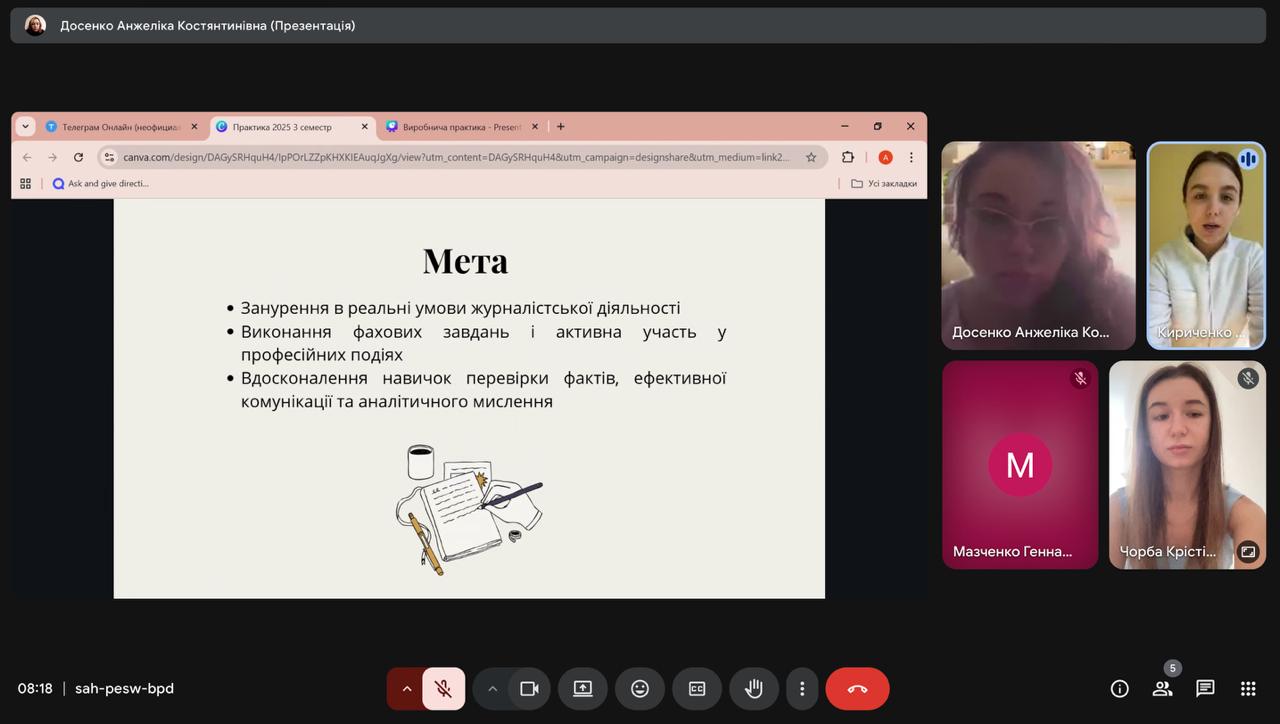Viewport: 1280px width, 724px height.
Task: Open the present screen option
Action: (x=583, y=689)
